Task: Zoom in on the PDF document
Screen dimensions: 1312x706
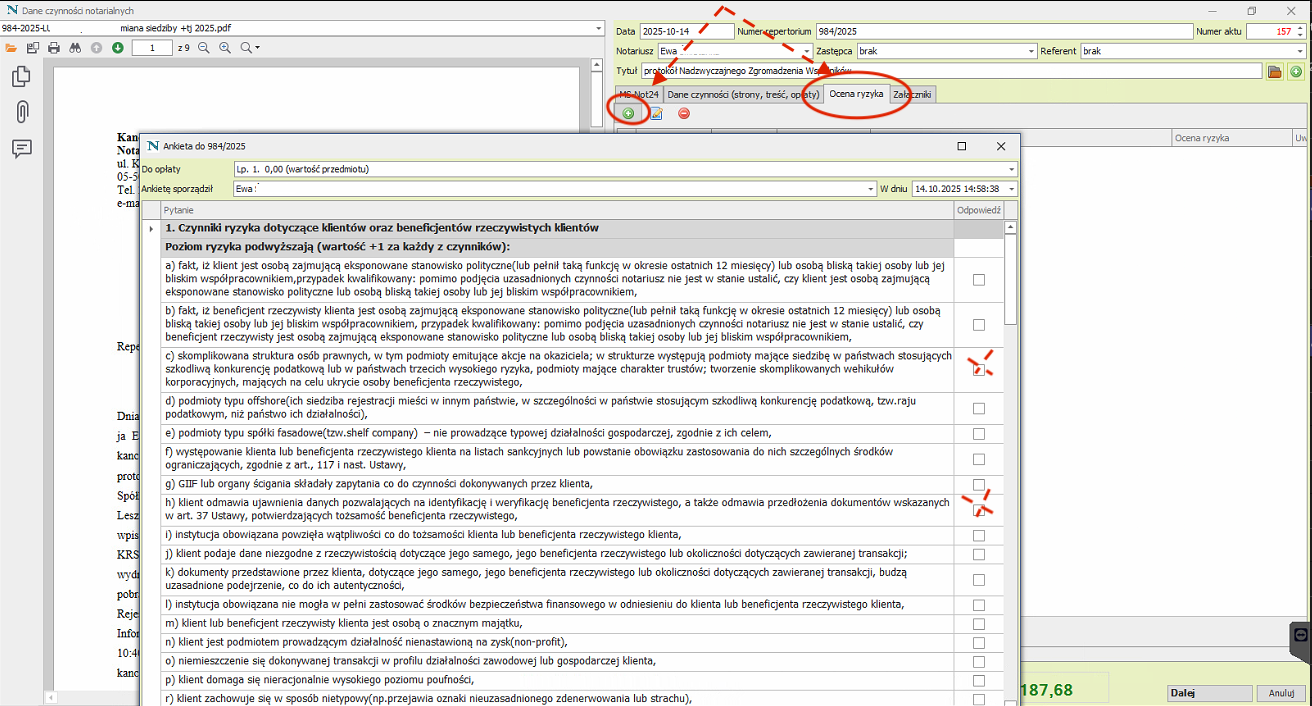Action: pos(225,47)
